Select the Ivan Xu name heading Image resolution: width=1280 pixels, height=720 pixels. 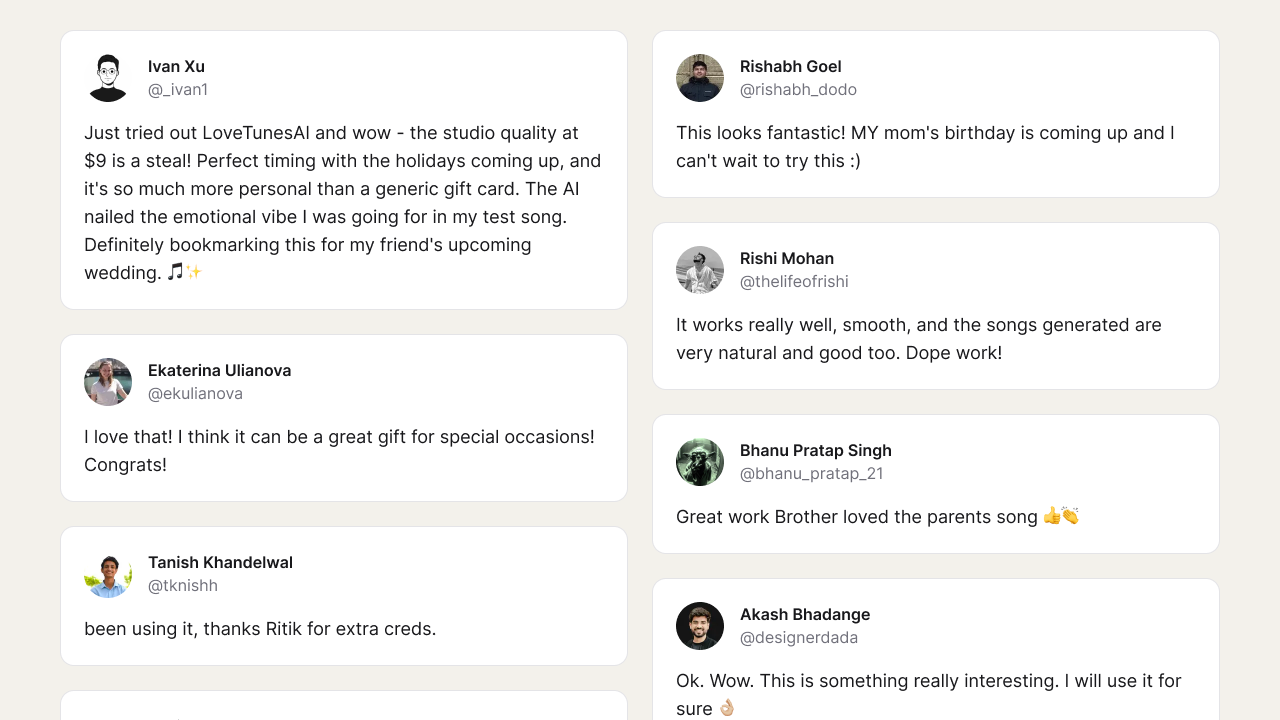point(176,67)
